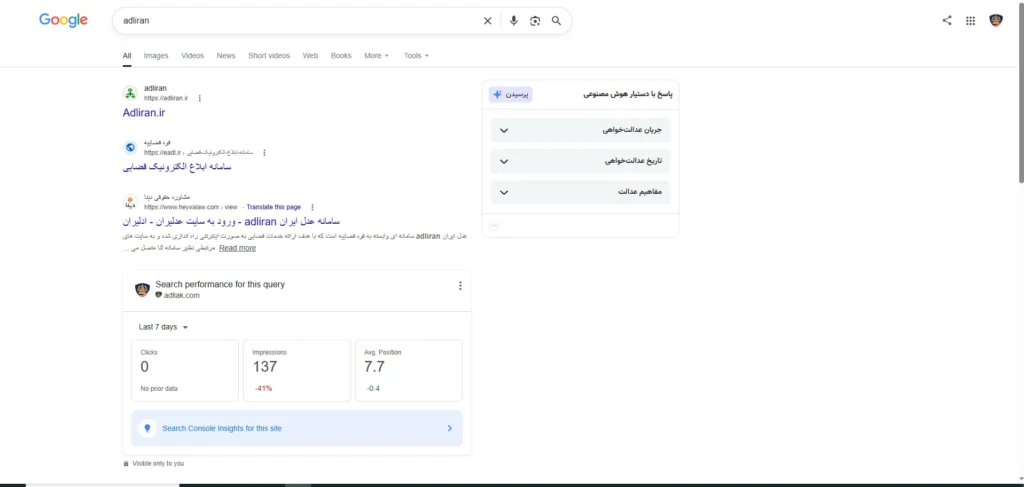Click the adlak.com domain text
1024x487 pixels.
[x=182, y=296]
